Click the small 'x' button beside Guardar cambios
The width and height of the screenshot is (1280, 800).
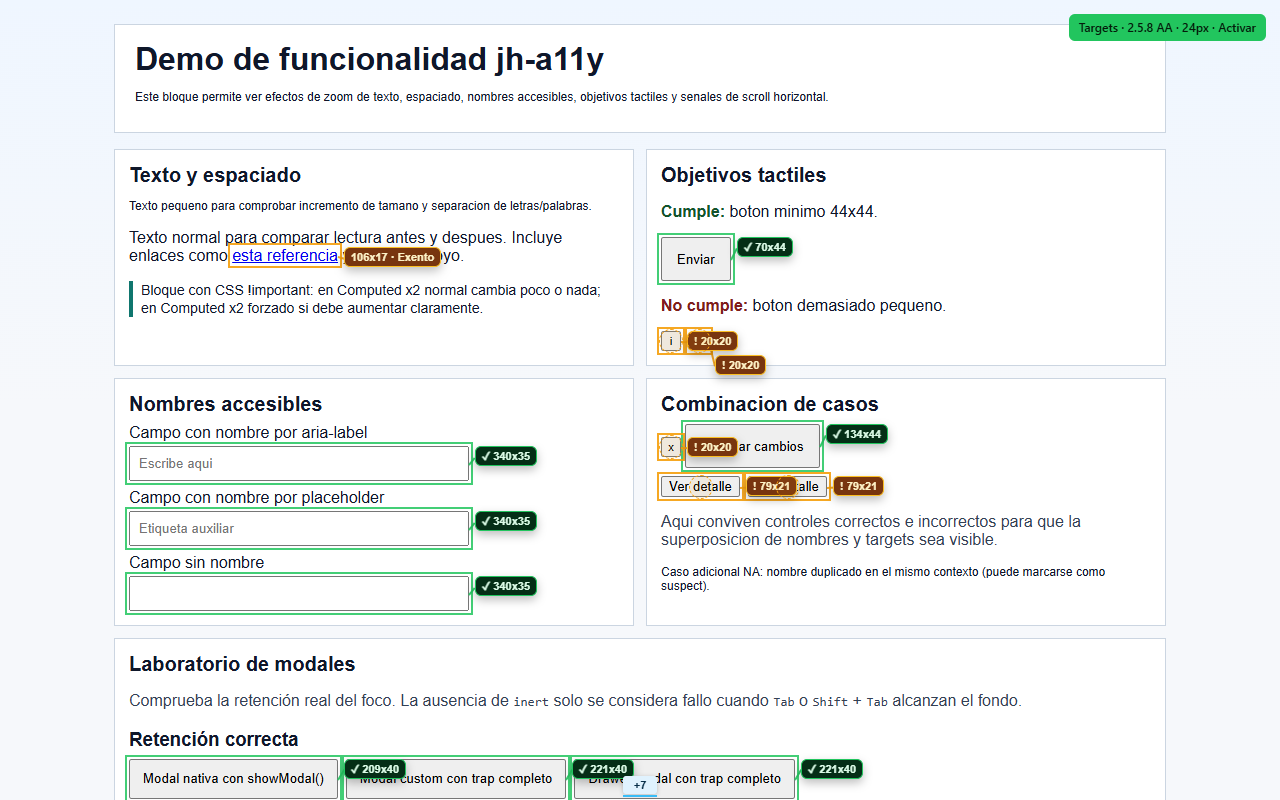[671, 447]
